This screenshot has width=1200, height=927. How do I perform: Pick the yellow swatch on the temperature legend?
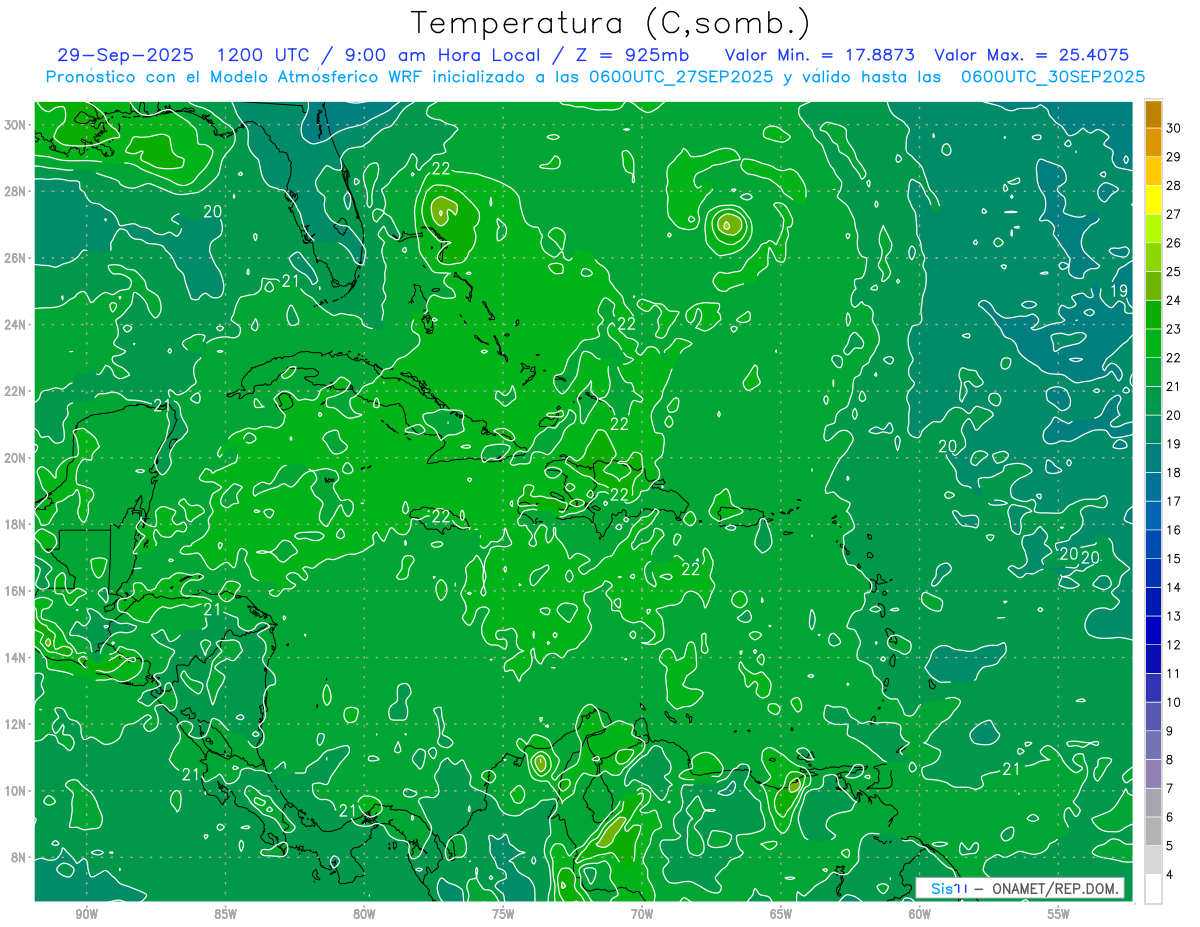click(x=1153, y=200)
